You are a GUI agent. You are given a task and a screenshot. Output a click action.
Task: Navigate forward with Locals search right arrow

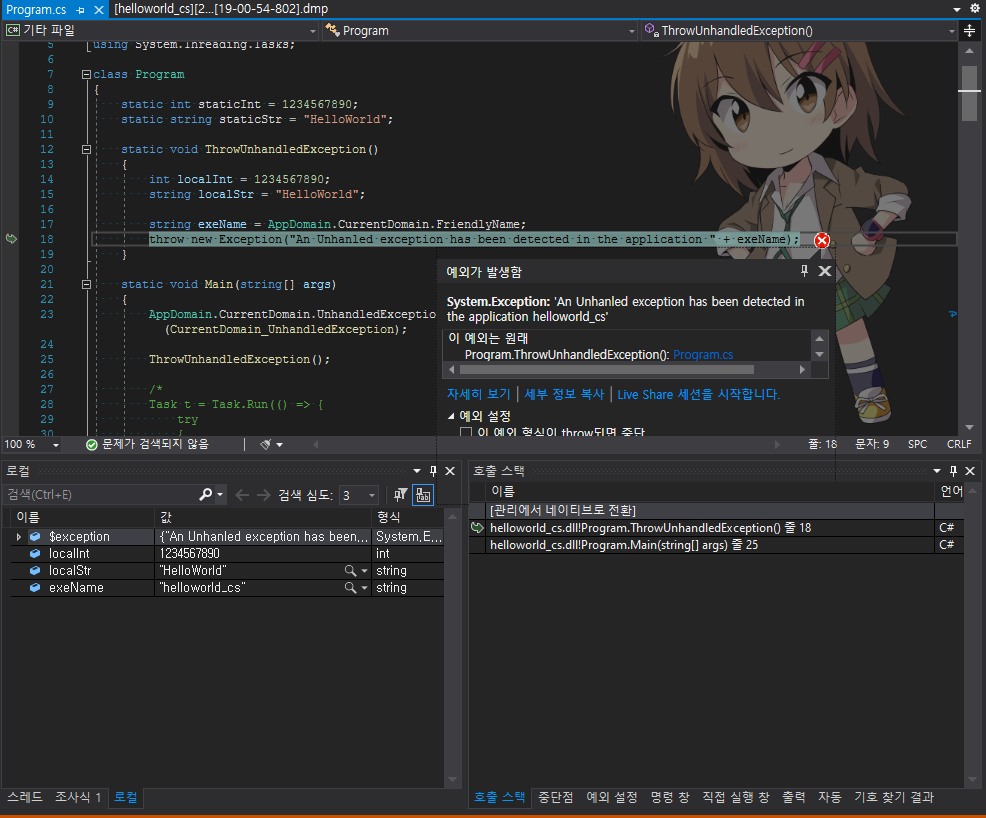pyautogui.click(x=263, y=495)
